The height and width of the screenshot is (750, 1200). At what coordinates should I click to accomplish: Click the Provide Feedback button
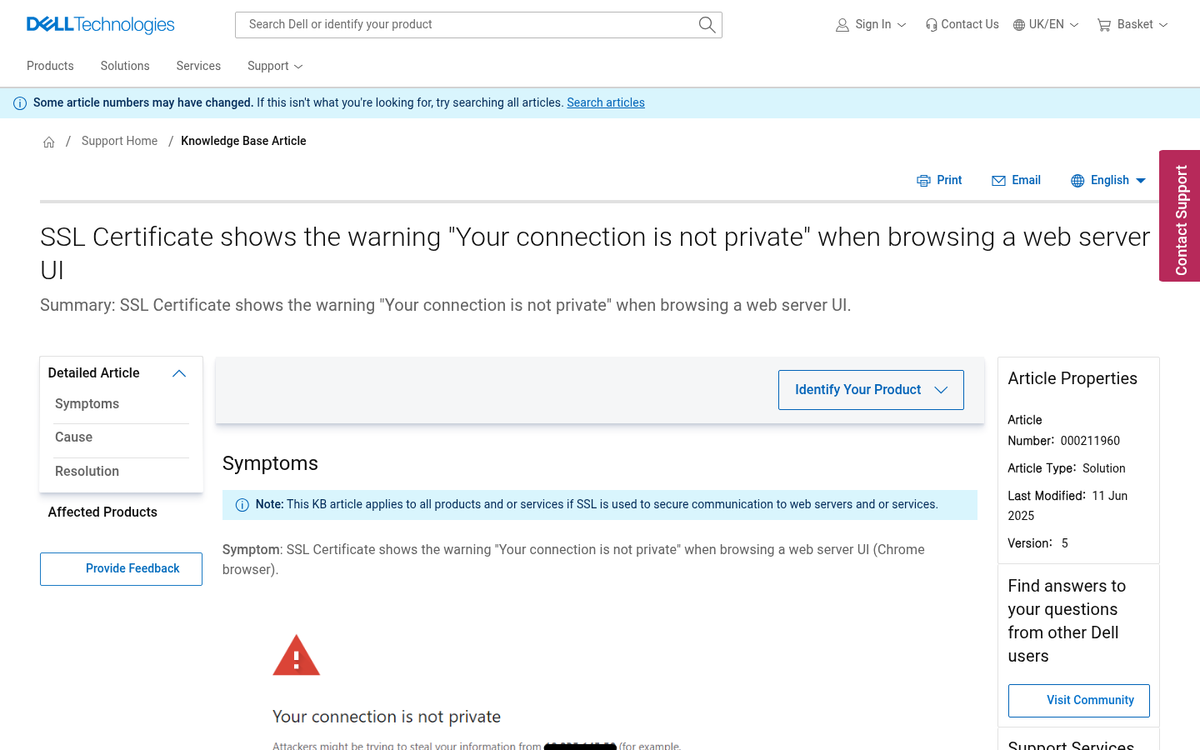[x=121, y=568]
